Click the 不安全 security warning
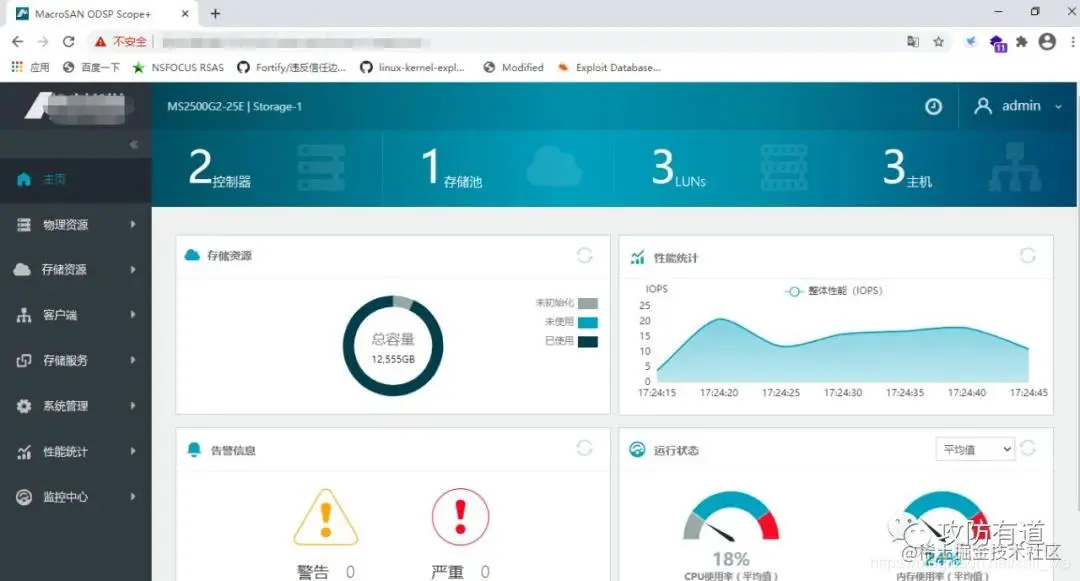This screenshot has width=1080, height=581. (x=121, y=42)
